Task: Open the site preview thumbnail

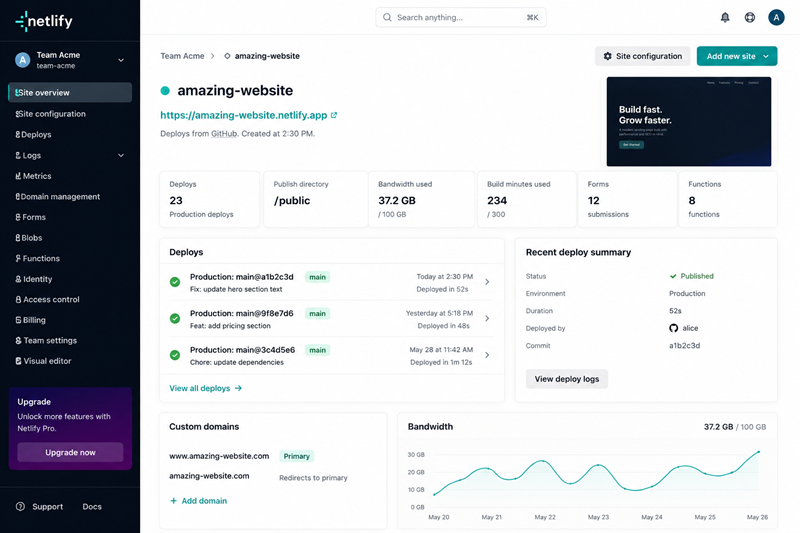Action: [x=689, y=121]
